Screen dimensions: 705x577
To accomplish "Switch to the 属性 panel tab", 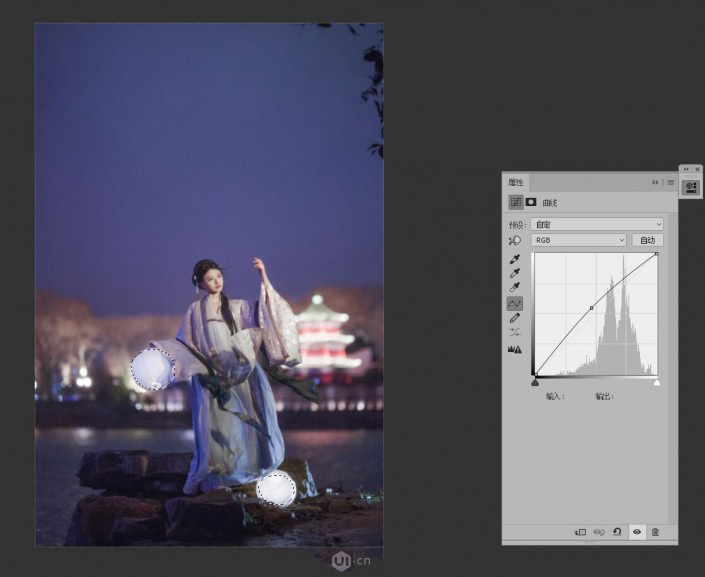I will coord(516,182).
